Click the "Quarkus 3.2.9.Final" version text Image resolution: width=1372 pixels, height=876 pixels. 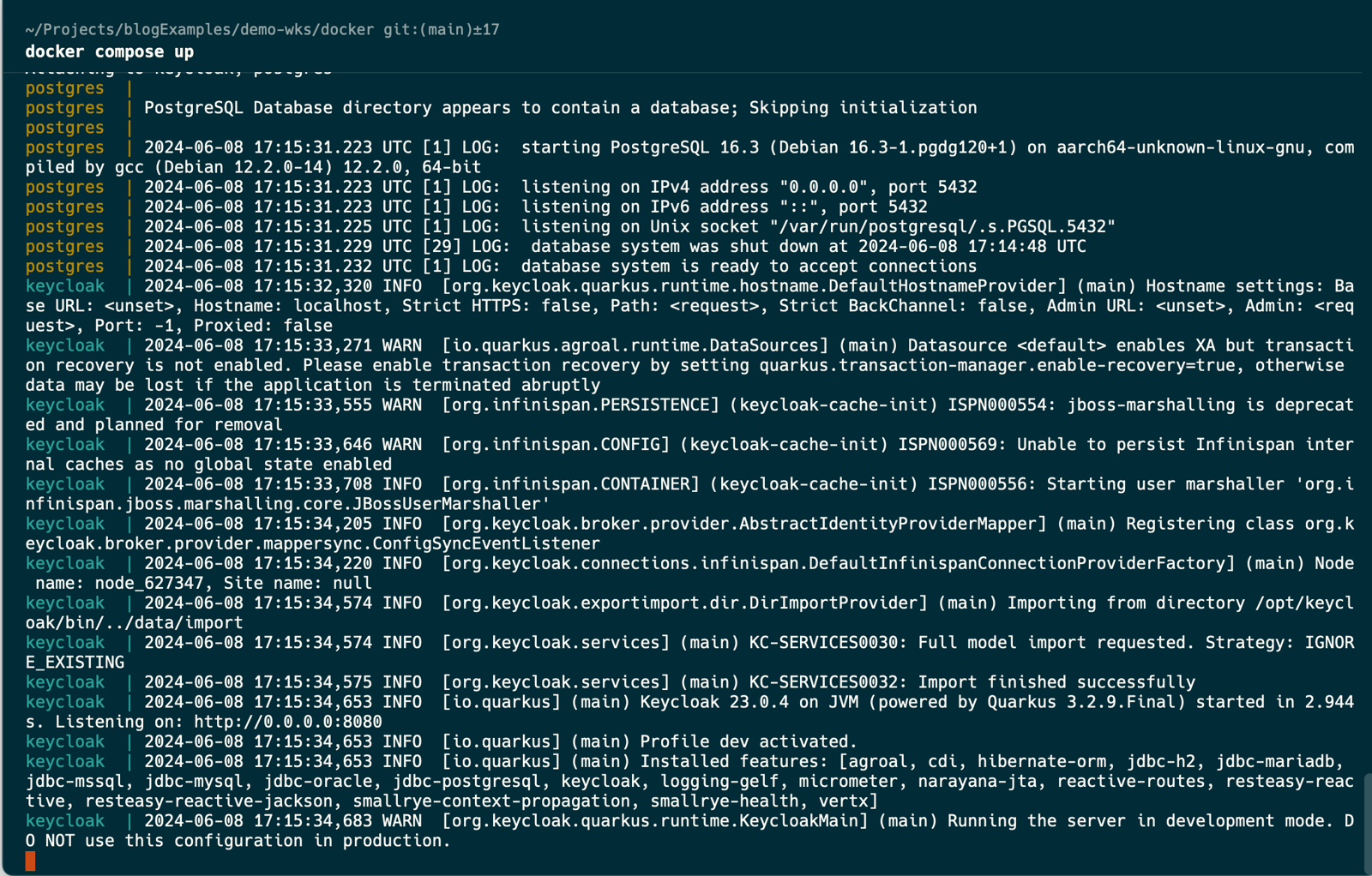[x=1081, y=702]
